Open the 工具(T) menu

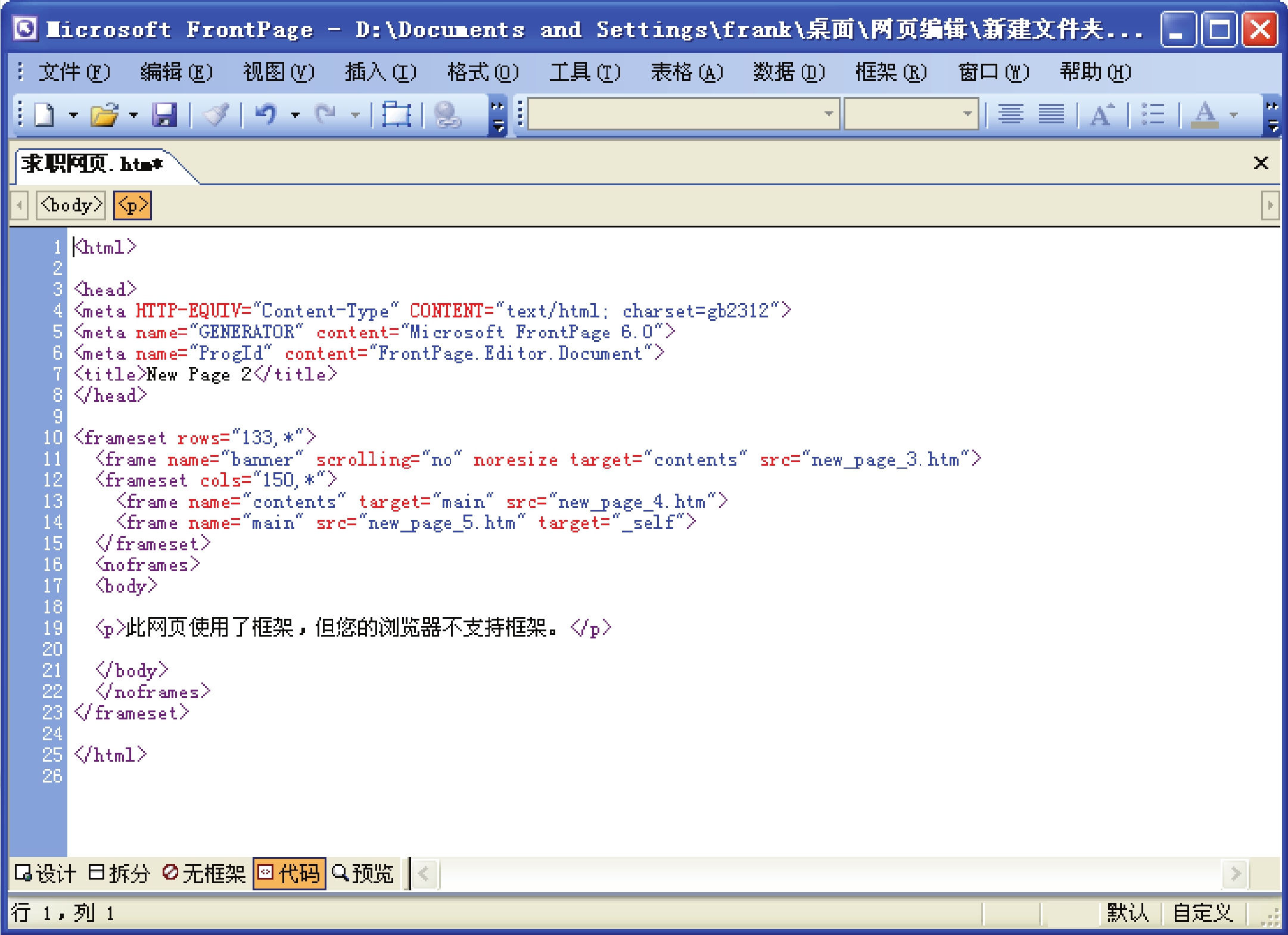tap(585, 72)
